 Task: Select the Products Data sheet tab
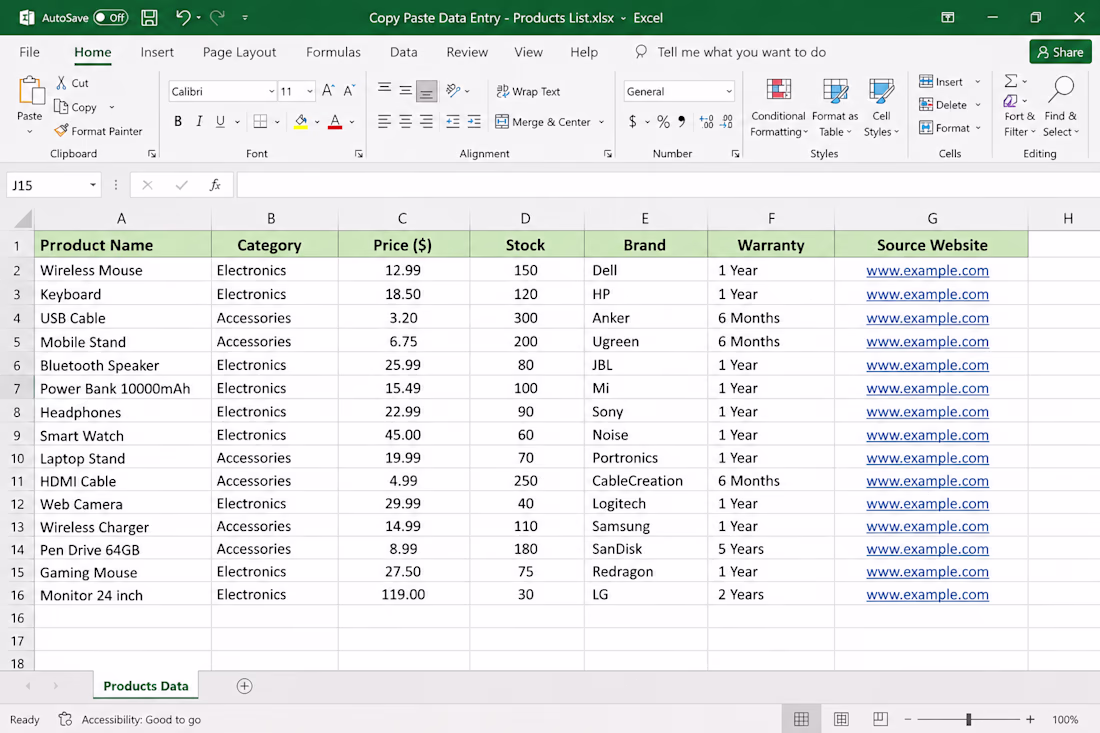pos(146,686)
